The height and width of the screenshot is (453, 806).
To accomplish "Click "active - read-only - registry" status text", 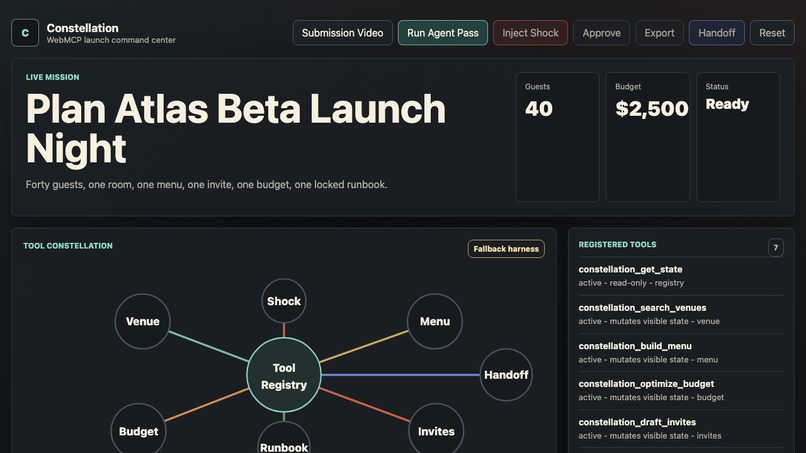I will (631, 283).
